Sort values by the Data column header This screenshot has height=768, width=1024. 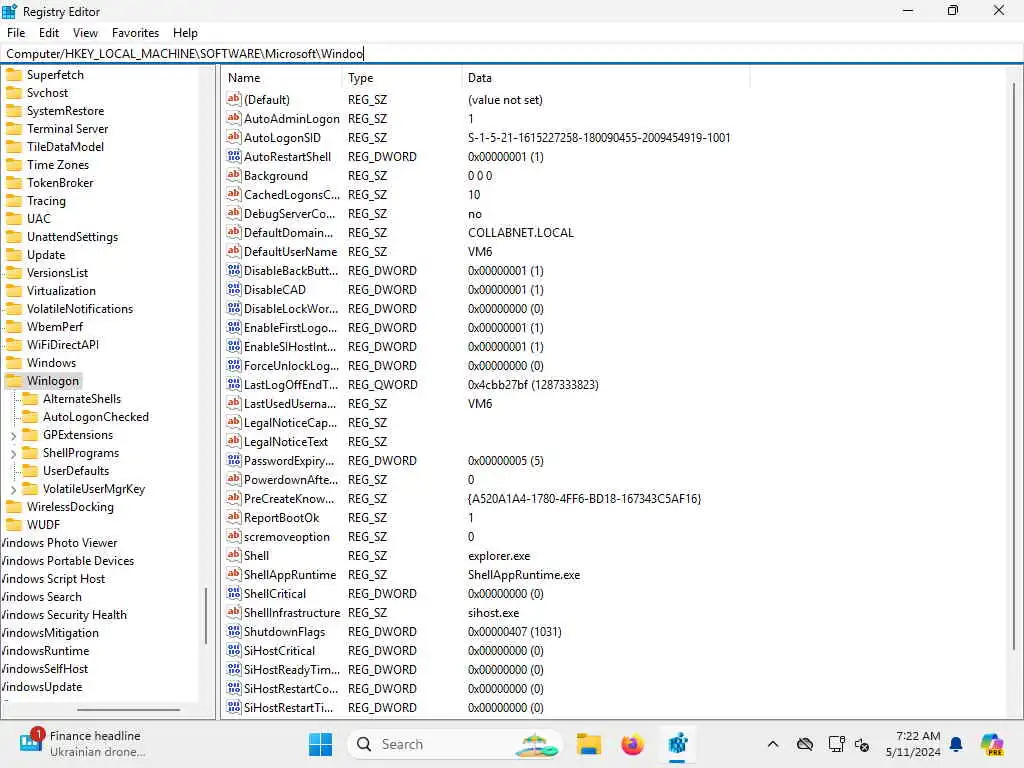[606, 78]
